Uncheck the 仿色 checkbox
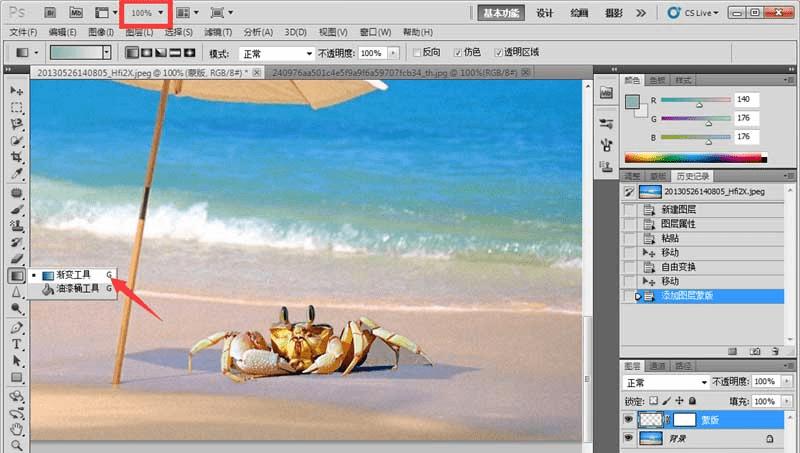 tap(459, 52)
